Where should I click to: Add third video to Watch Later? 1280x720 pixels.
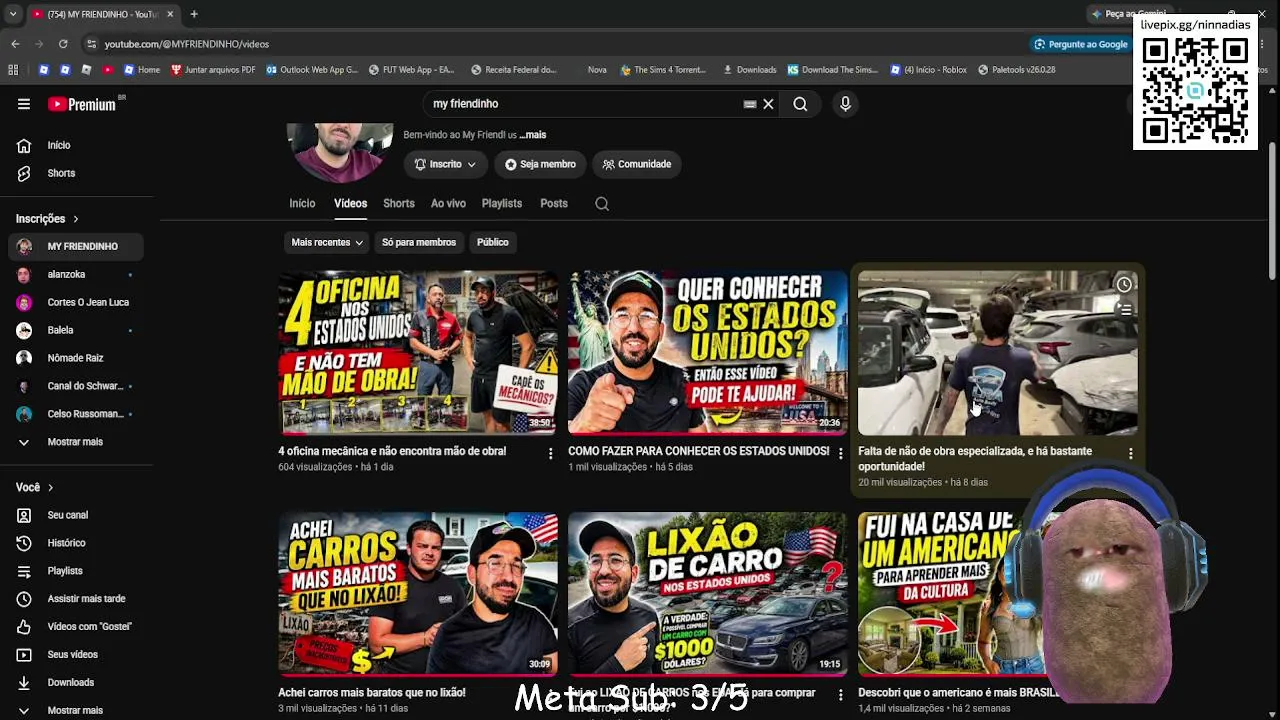[x=1124, y=285]
